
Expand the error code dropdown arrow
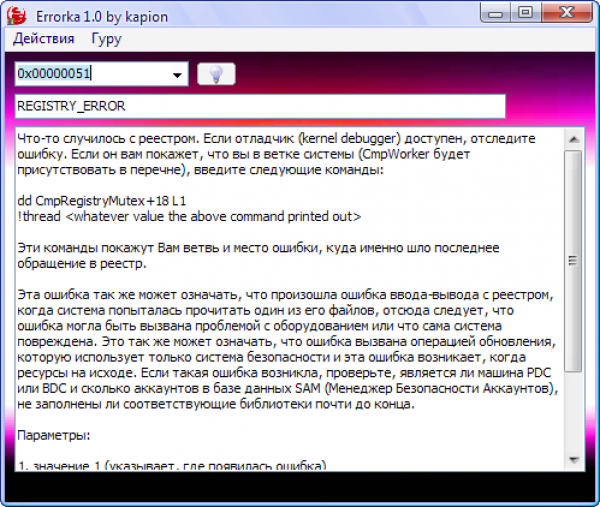click(177, 75)
